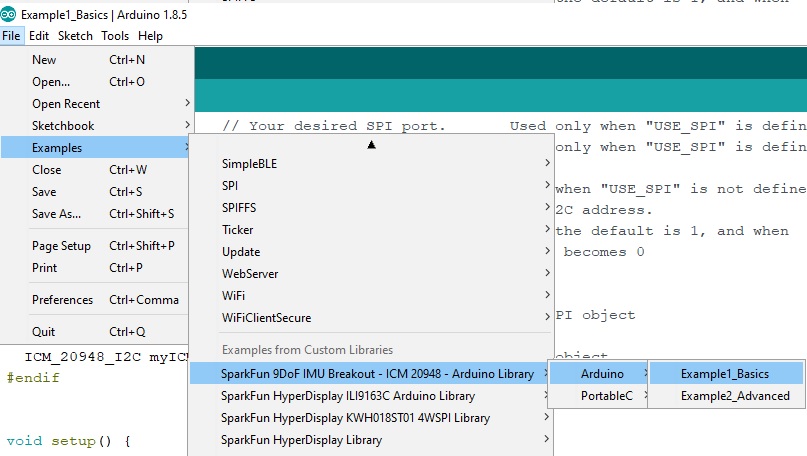Click the 'ICM_20948_I2C' code line
The image size is (807, 456).
tap(107, 357)
